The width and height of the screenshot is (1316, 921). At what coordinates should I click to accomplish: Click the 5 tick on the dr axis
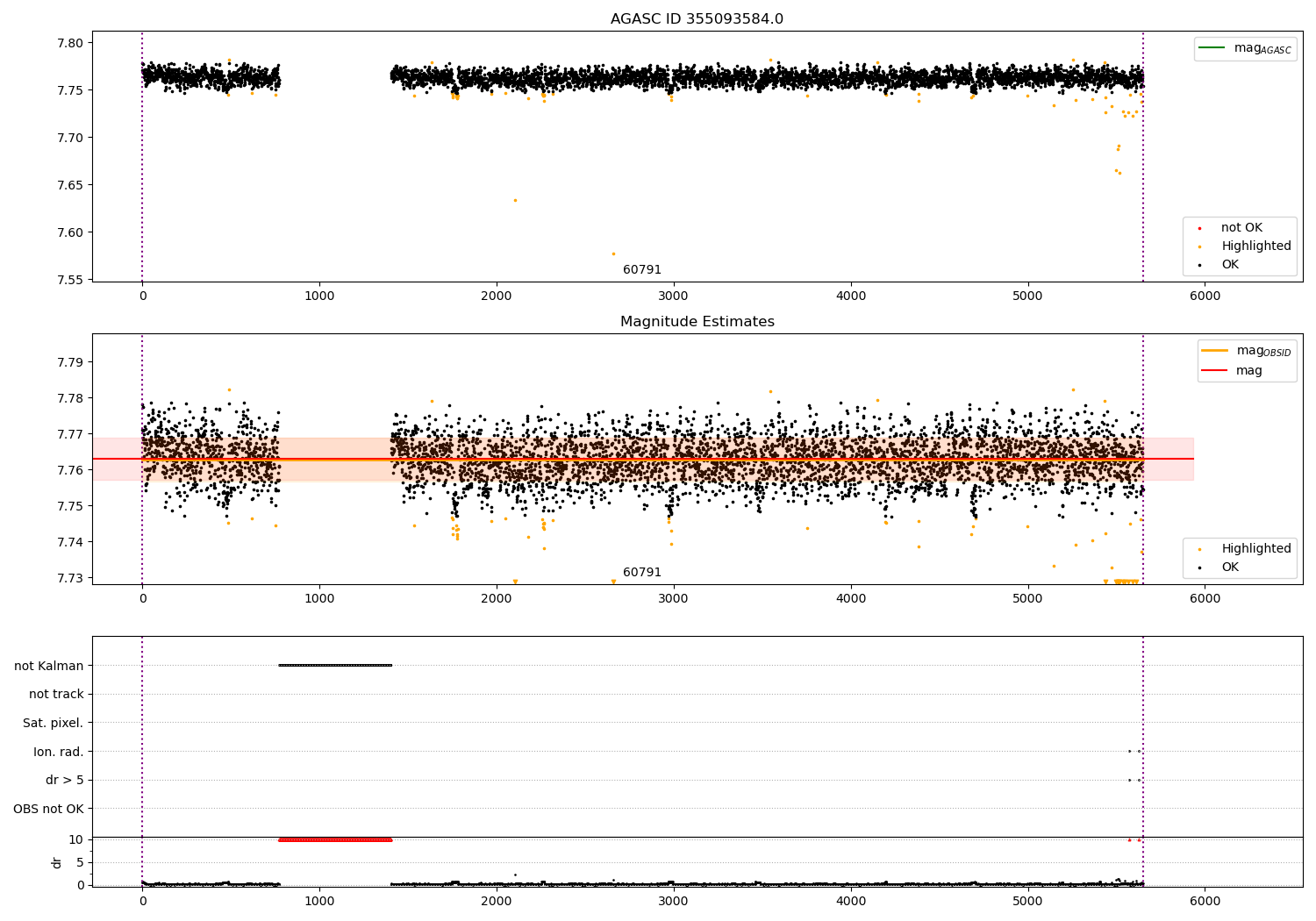(80, 862)
